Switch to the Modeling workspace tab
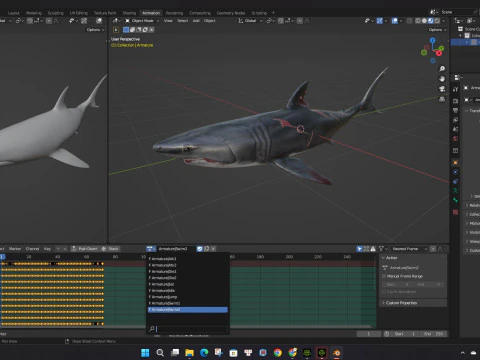This screenshot has width=480, height=360. pyautogui.click(x=34, y=13)
